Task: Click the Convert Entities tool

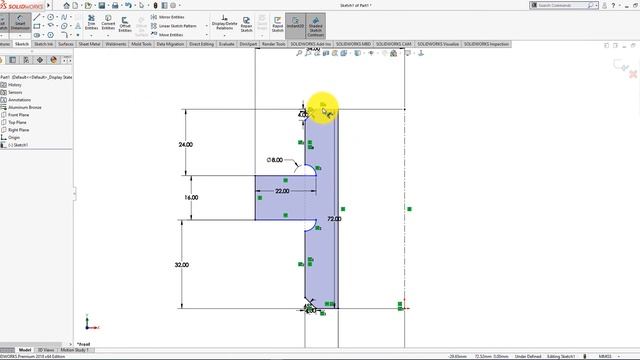Action: (x=108, y=22)
